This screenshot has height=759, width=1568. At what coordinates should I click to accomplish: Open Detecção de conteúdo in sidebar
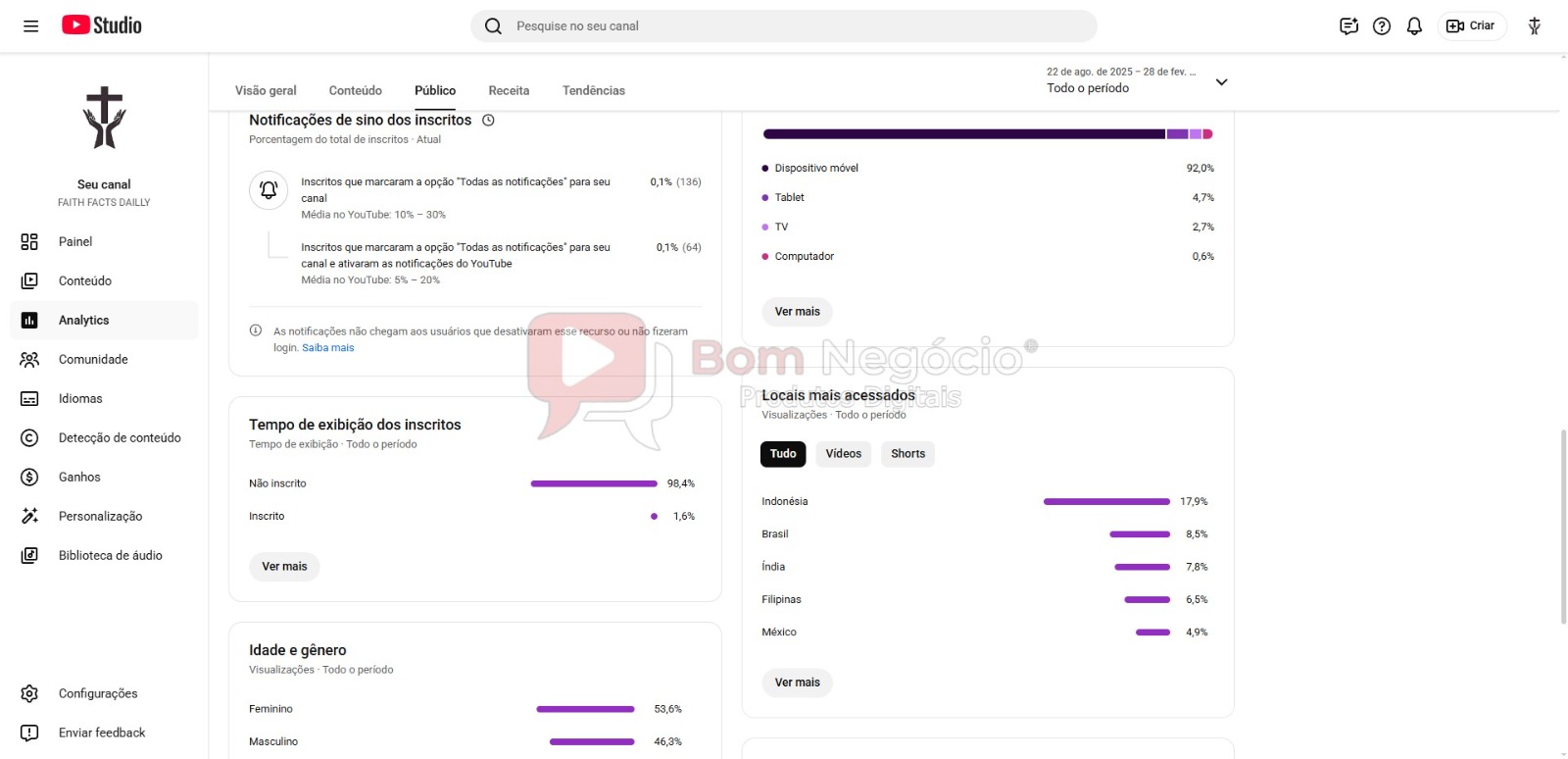click(119, 438)
